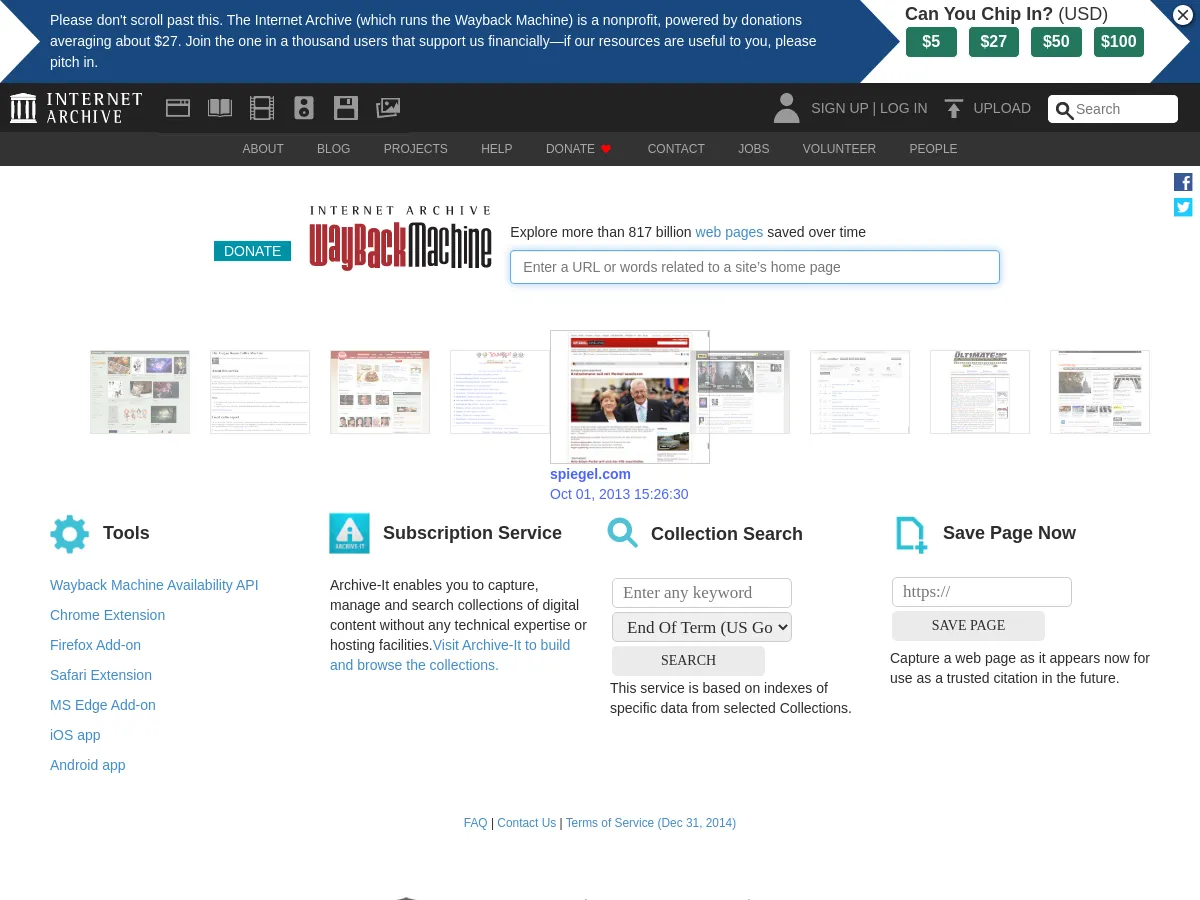Open the Texts collection icon

(219, 107)
